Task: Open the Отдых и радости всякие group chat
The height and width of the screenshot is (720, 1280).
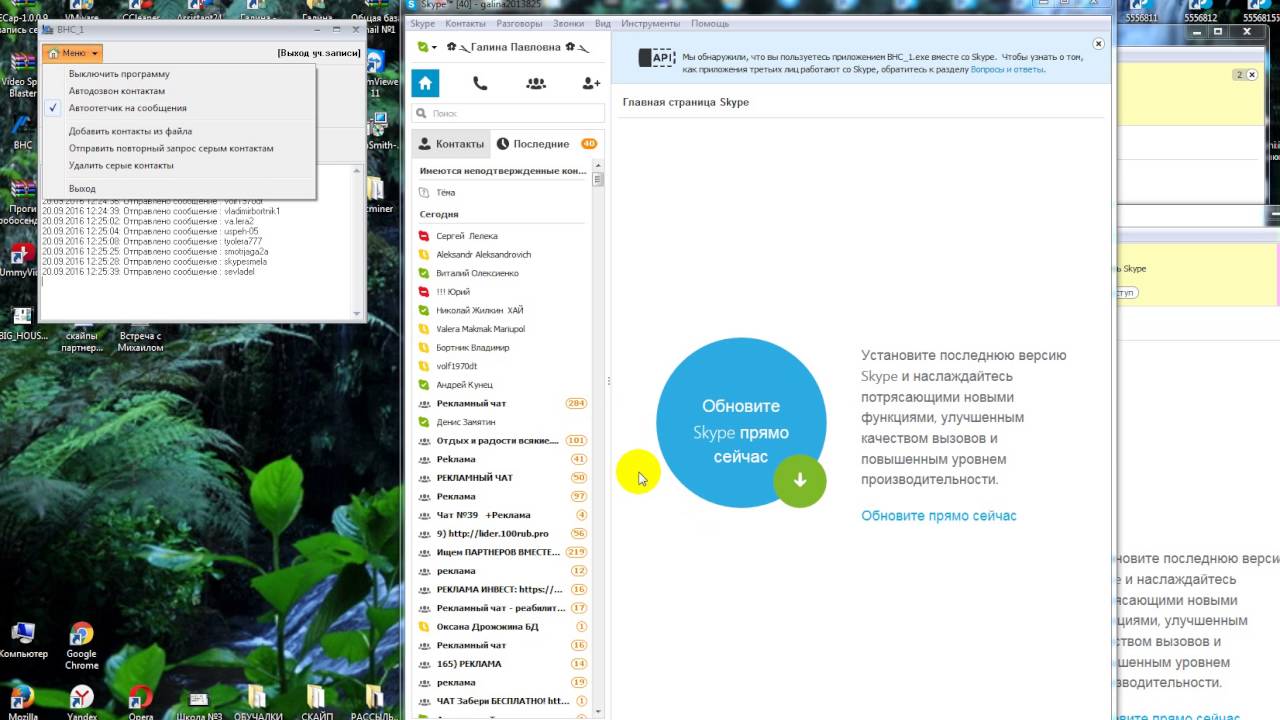Action: tap(500, 440)
